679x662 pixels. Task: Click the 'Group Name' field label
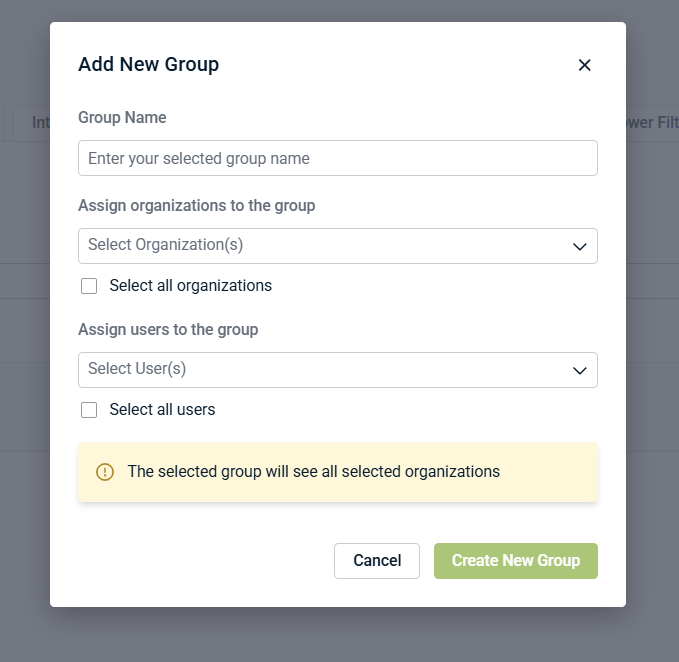point(122,117)
